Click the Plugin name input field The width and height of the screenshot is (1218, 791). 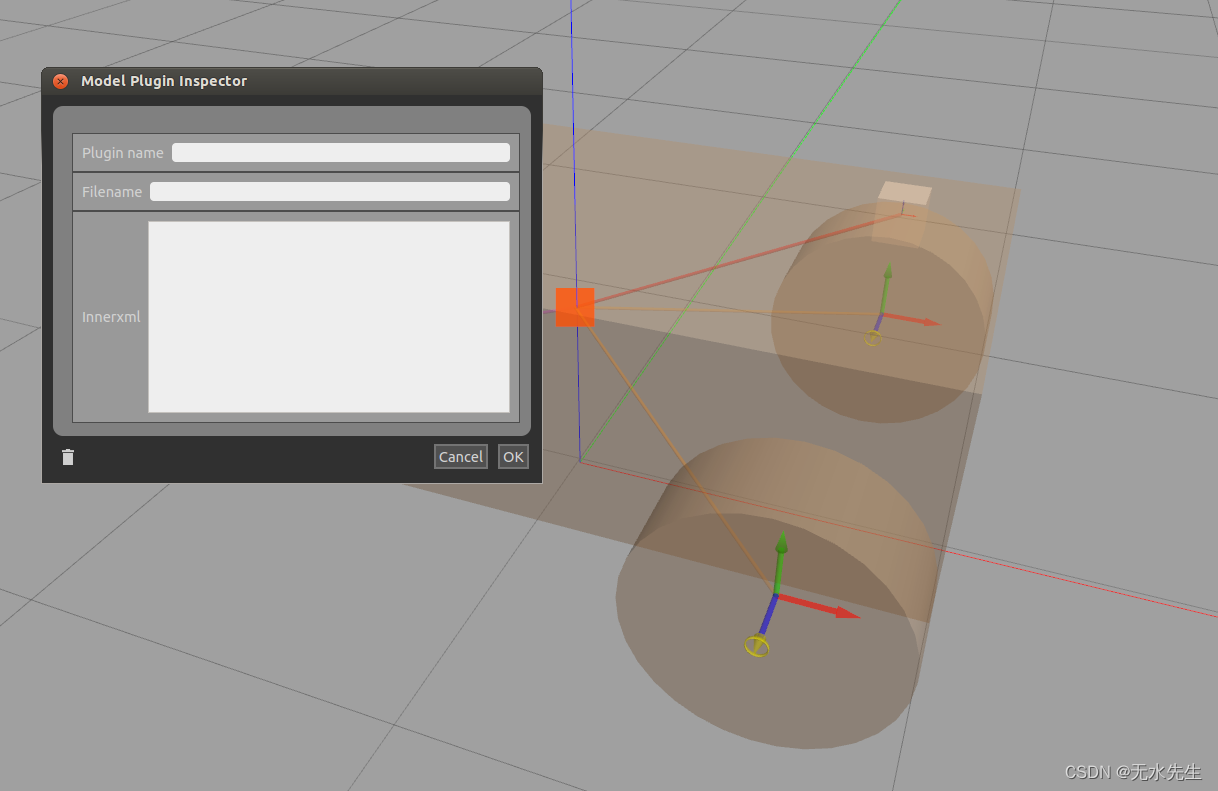(x=341, y=153)
